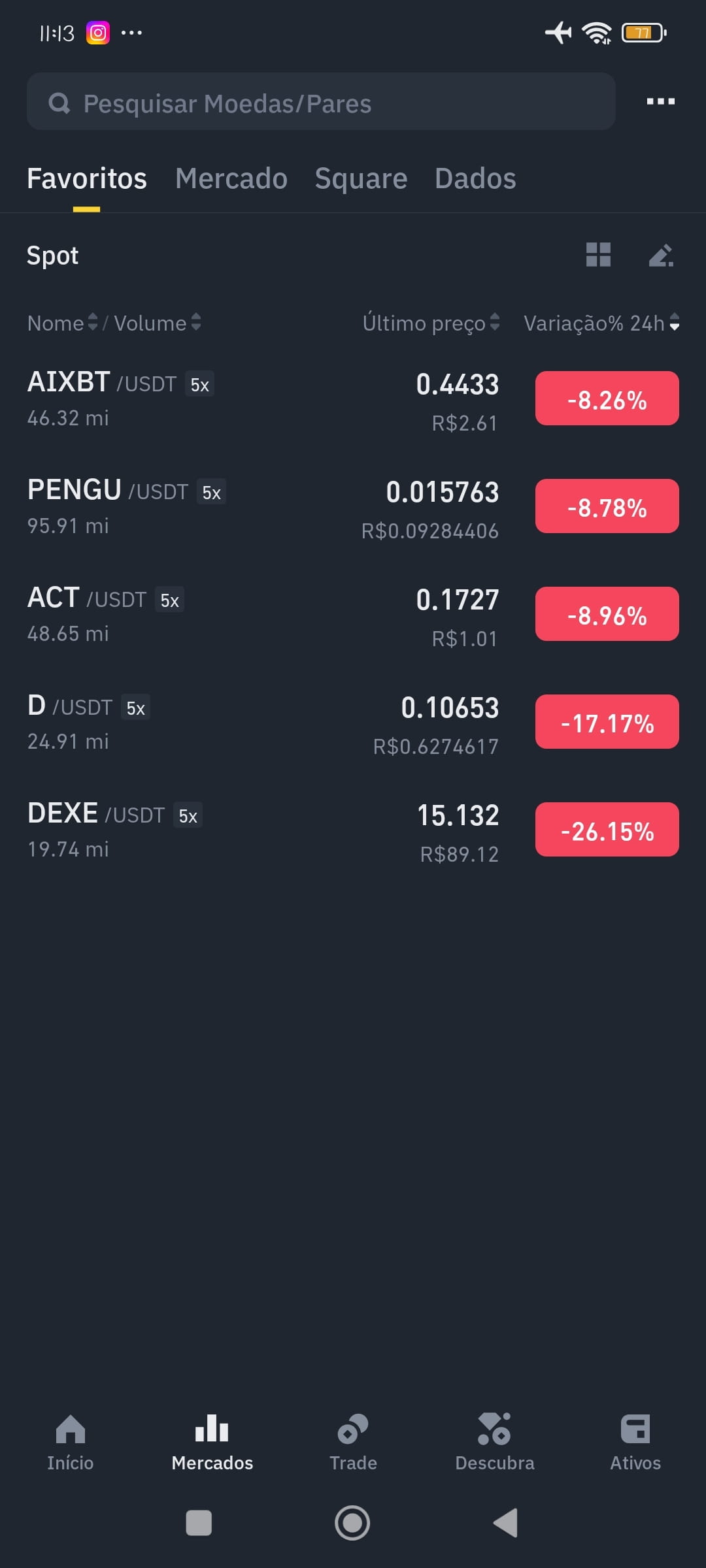Switch to the Mercado tab
706x1568 pixels.
231,179
